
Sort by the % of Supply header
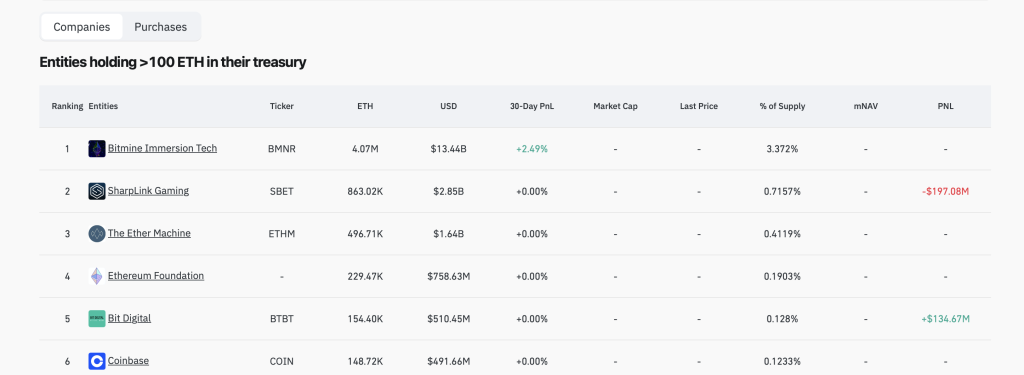click(782, 106)
